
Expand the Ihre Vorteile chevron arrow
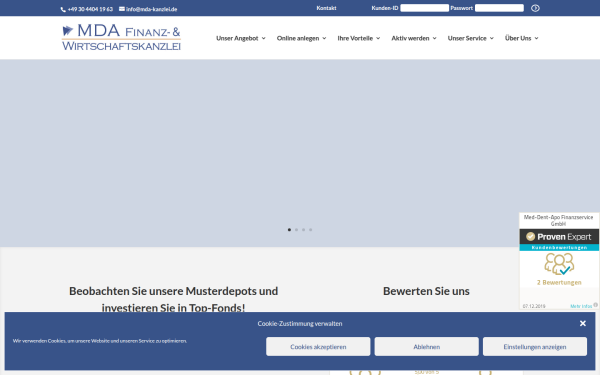pos(378,38)
